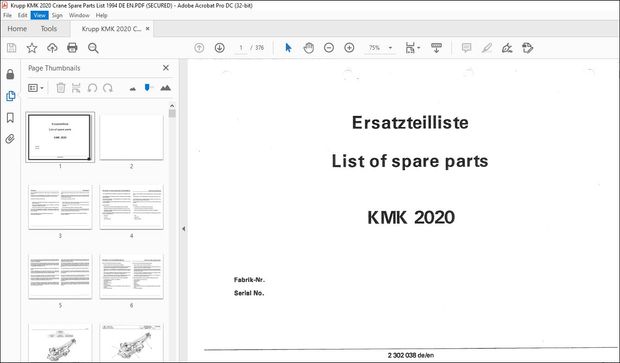
Task: Rotate pages clockwise
Action: click(x=108, y=88)
